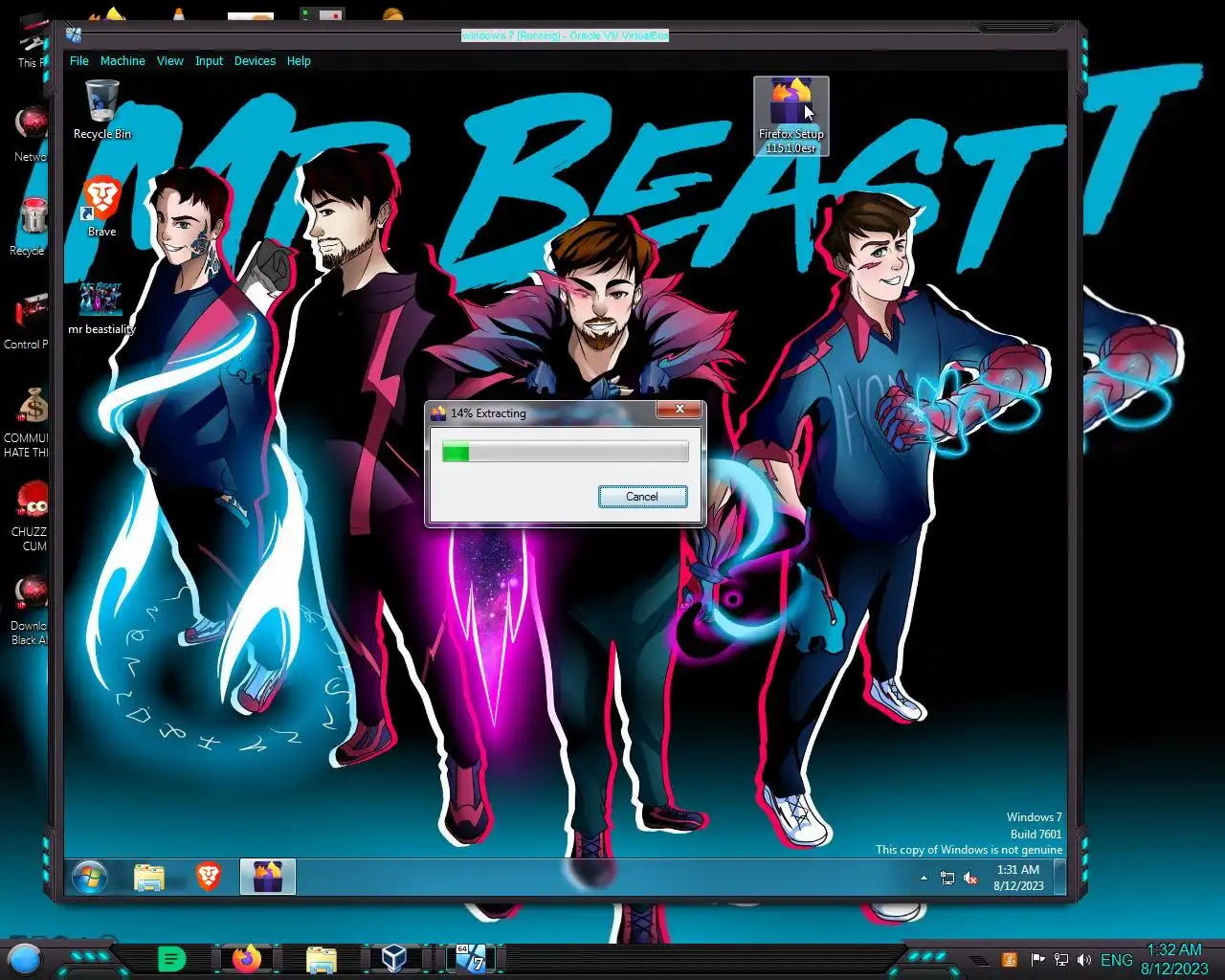Viewport: 1225px width, 980px height.
Task: Open the View menu
Action: (x=169, y=60)
